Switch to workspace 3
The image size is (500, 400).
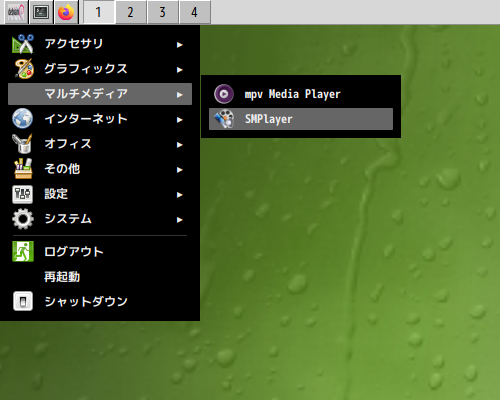tap(162, 12)
